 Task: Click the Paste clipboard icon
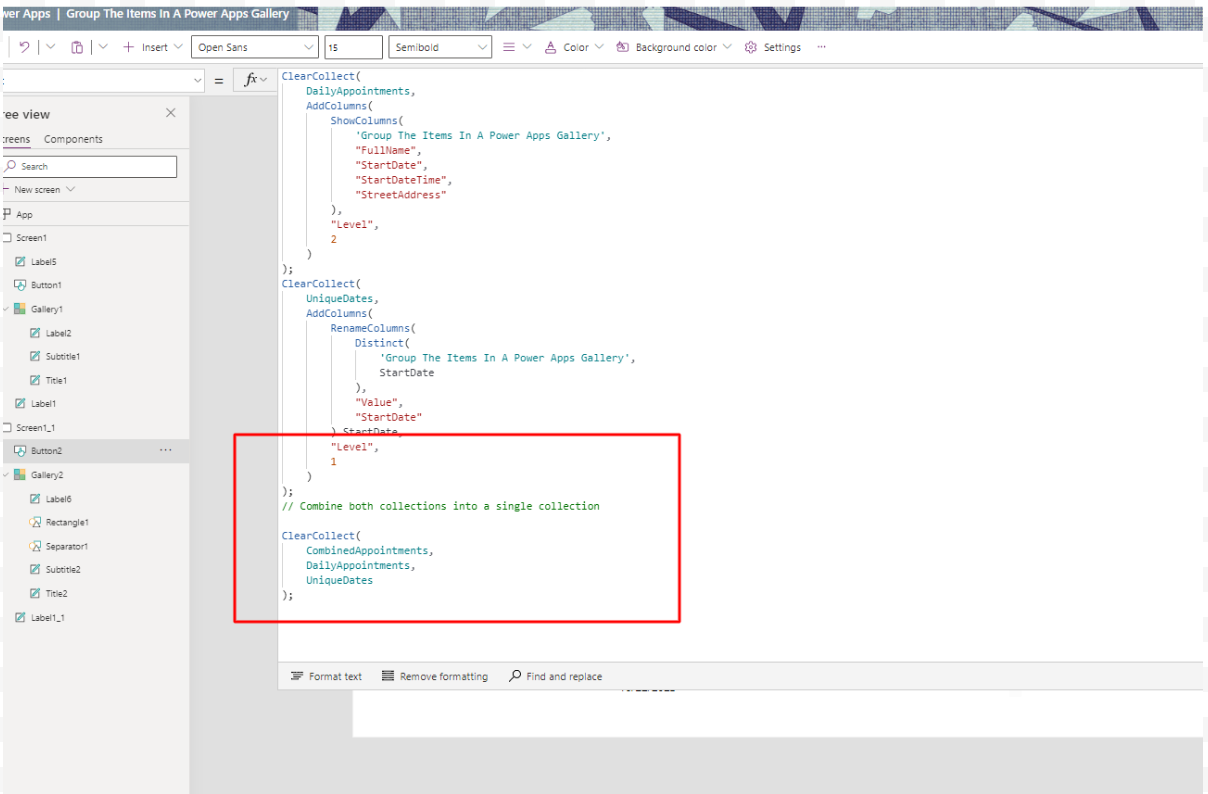click(x=77, y=46)
